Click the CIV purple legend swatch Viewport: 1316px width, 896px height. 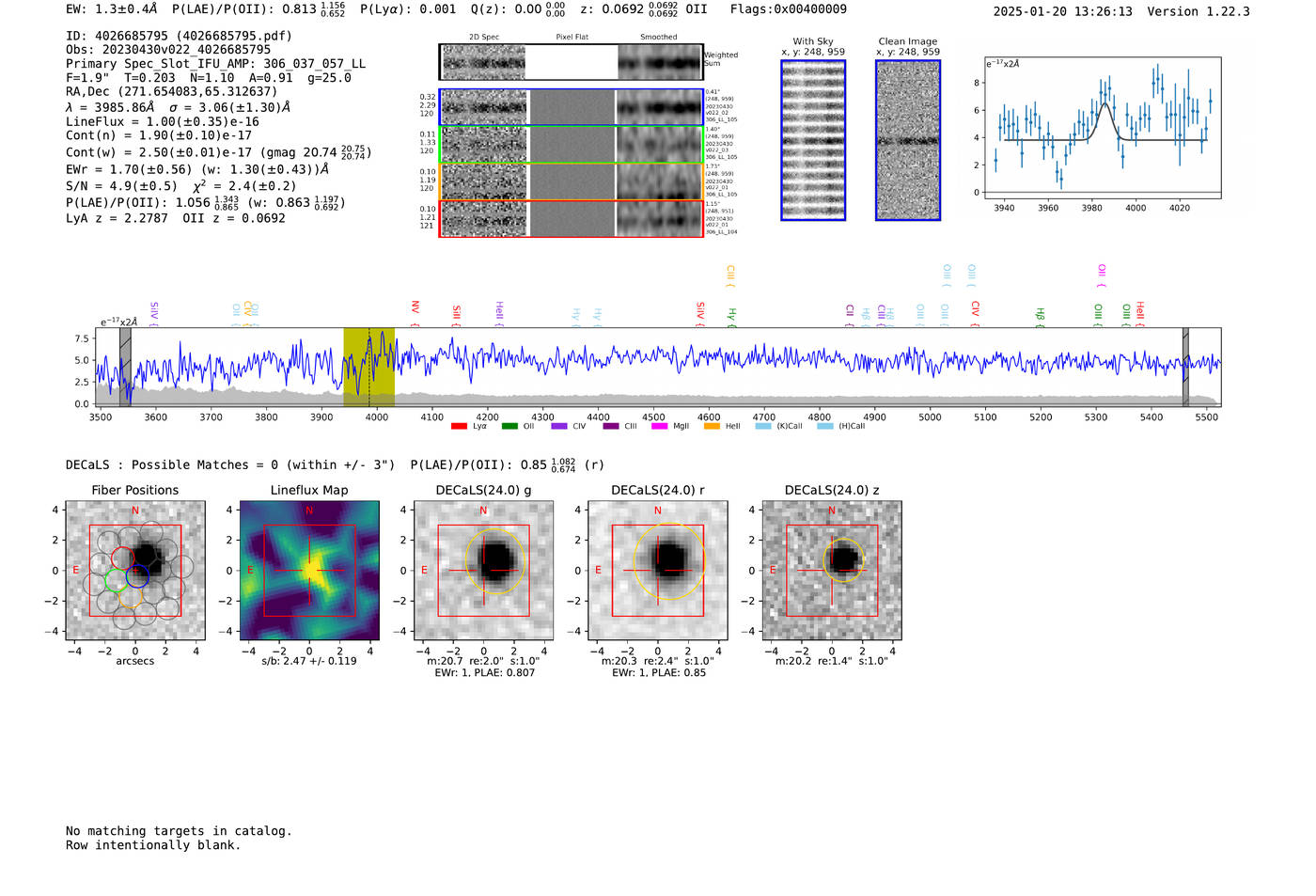click(x=559, y=426)
